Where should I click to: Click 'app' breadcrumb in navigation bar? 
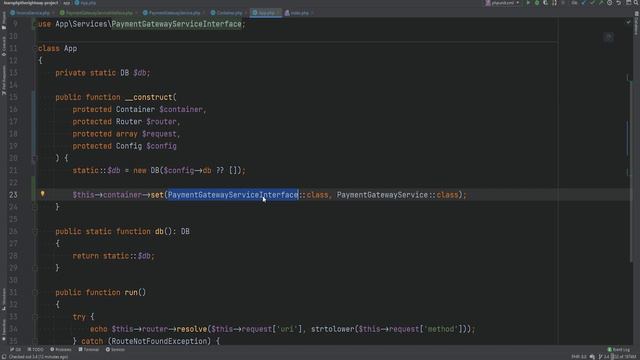[67, 3]
